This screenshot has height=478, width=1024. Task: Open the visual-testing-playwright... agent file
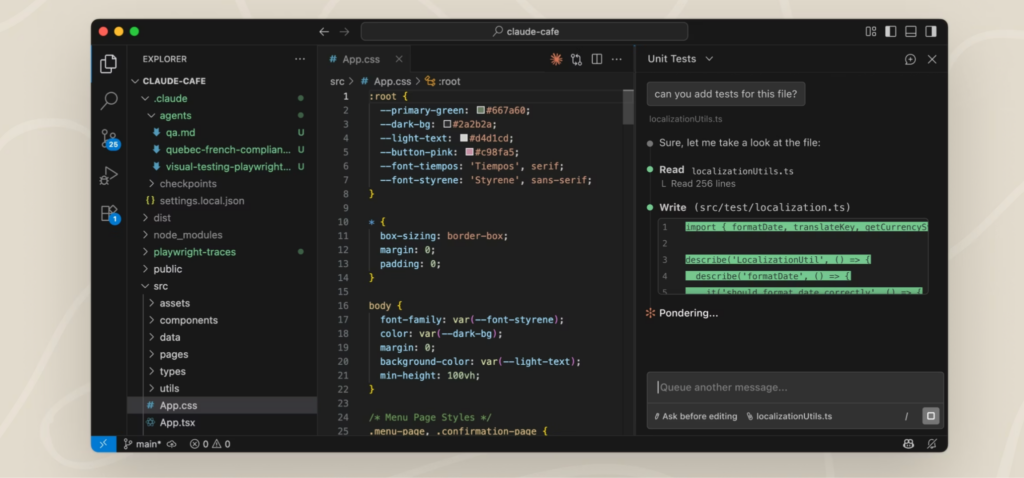(x=228, y=167)
